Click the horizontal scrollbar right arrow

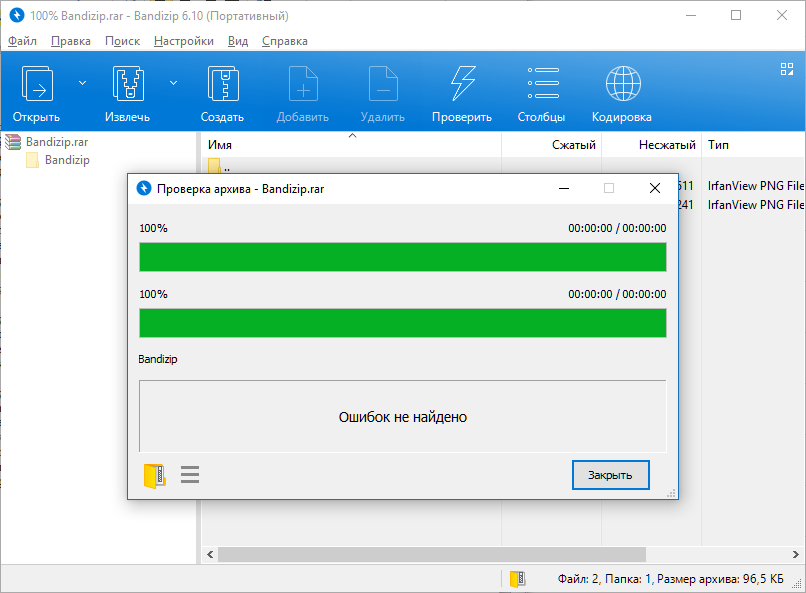point(796,554)
